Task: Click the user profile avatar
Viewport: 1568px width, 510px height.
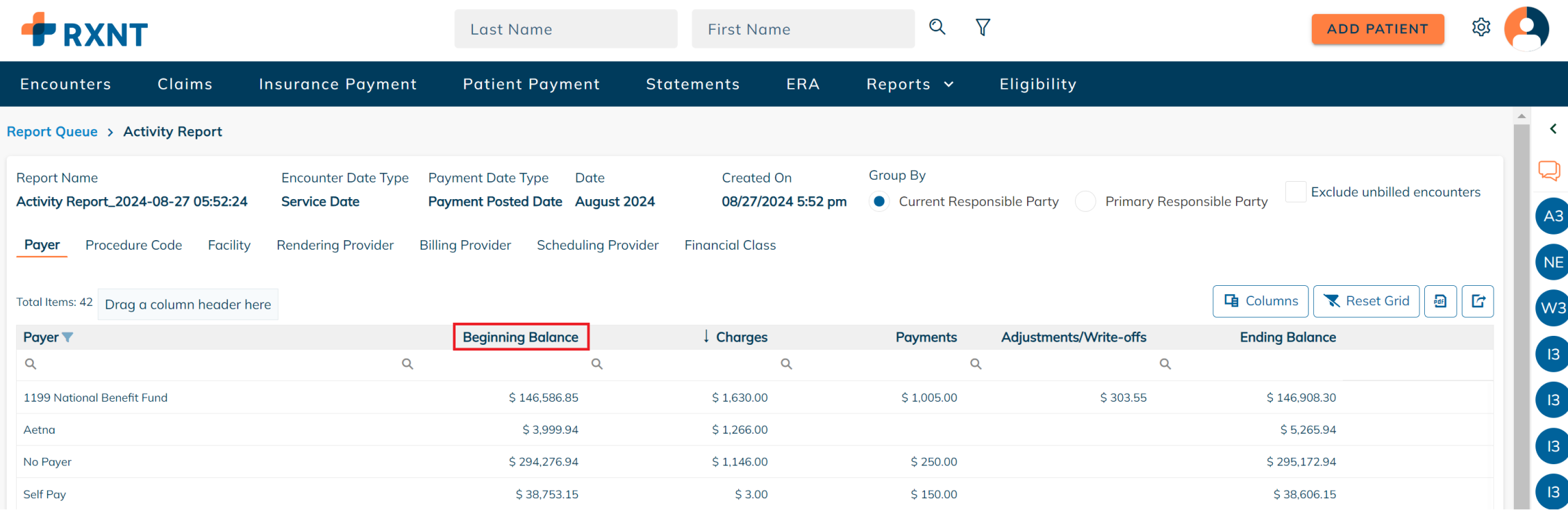Action: click(x=1526, y=28)
